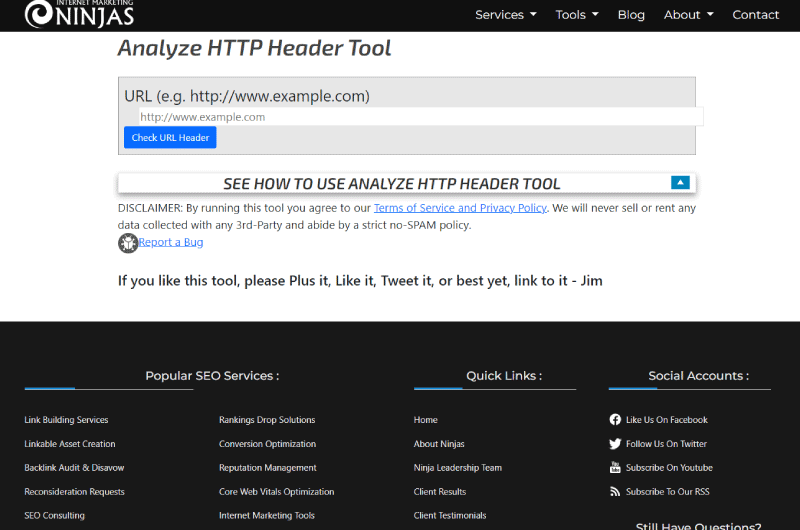Collapse the how-to-use section arrow button
The width and height of the screenshot is (800, 530).
tap(680, 182)
